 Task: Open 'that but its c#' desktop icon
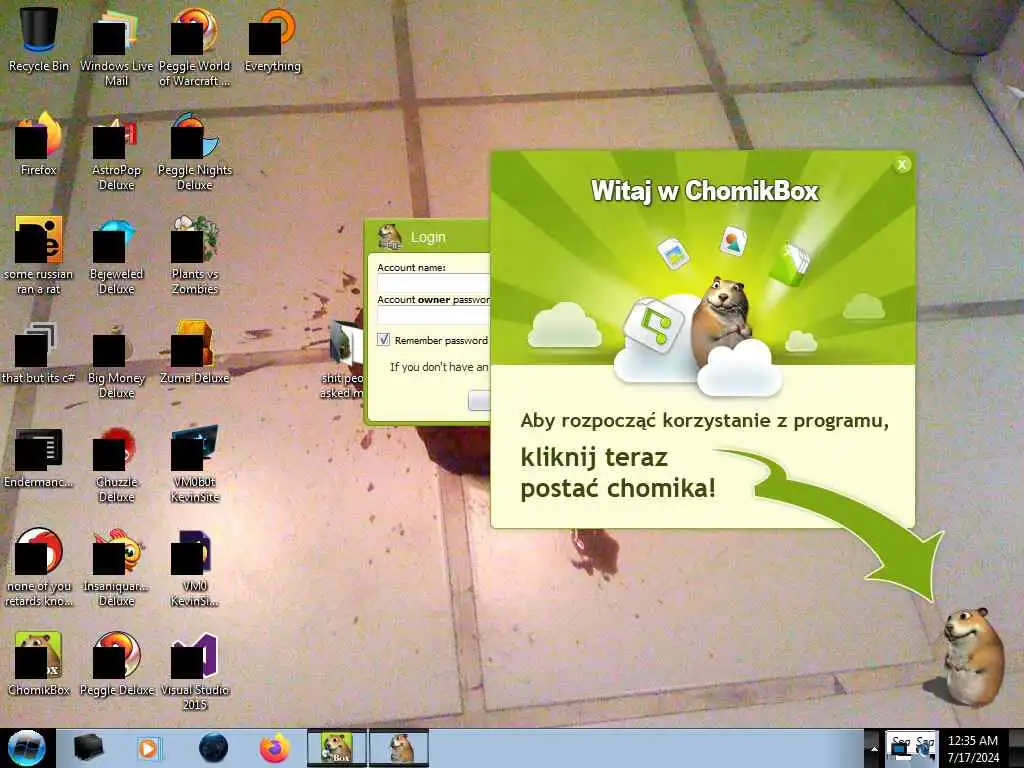point(39,353)
